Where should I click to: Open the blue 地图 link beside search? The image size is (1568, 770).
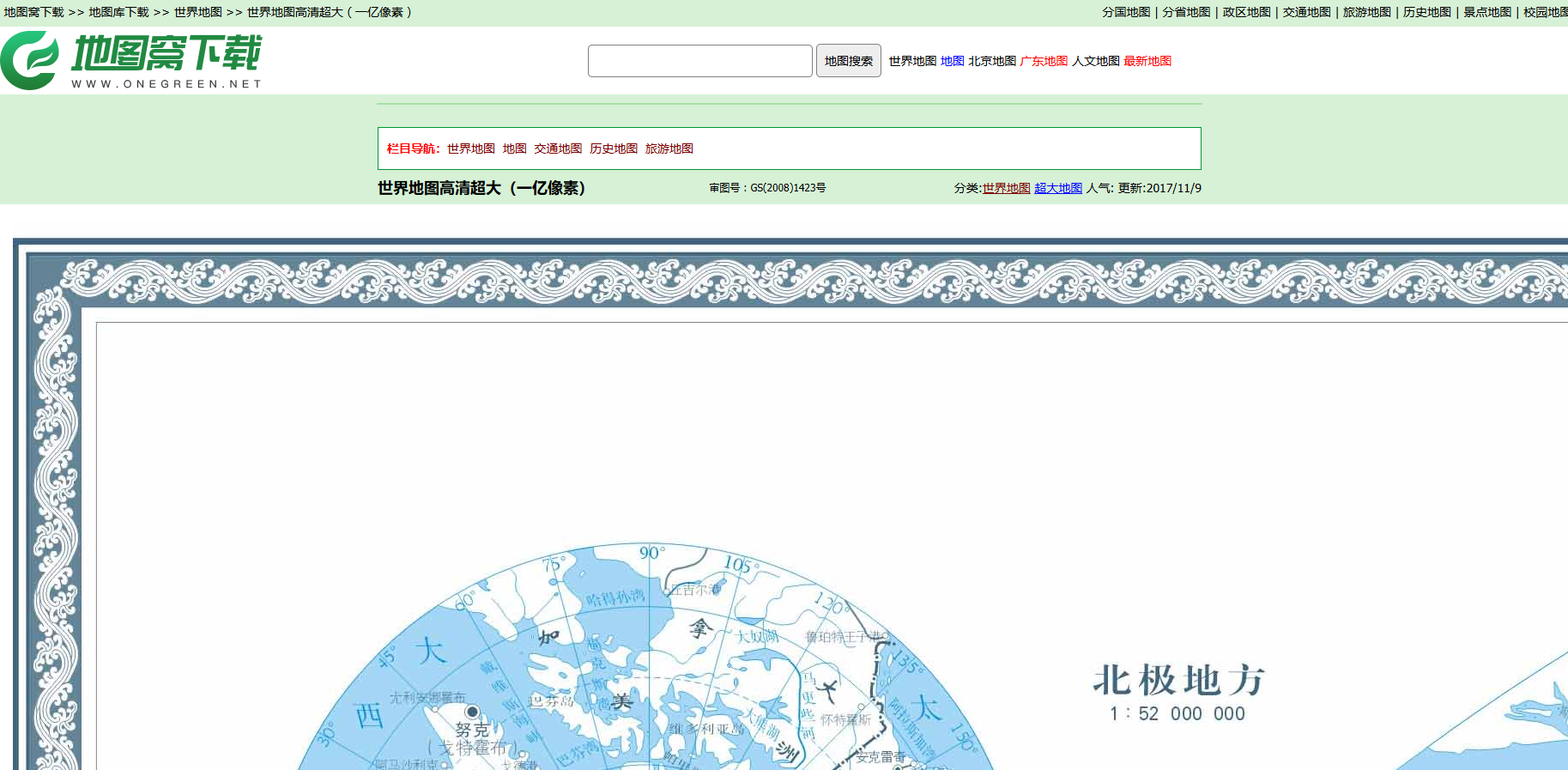point(952,61)
